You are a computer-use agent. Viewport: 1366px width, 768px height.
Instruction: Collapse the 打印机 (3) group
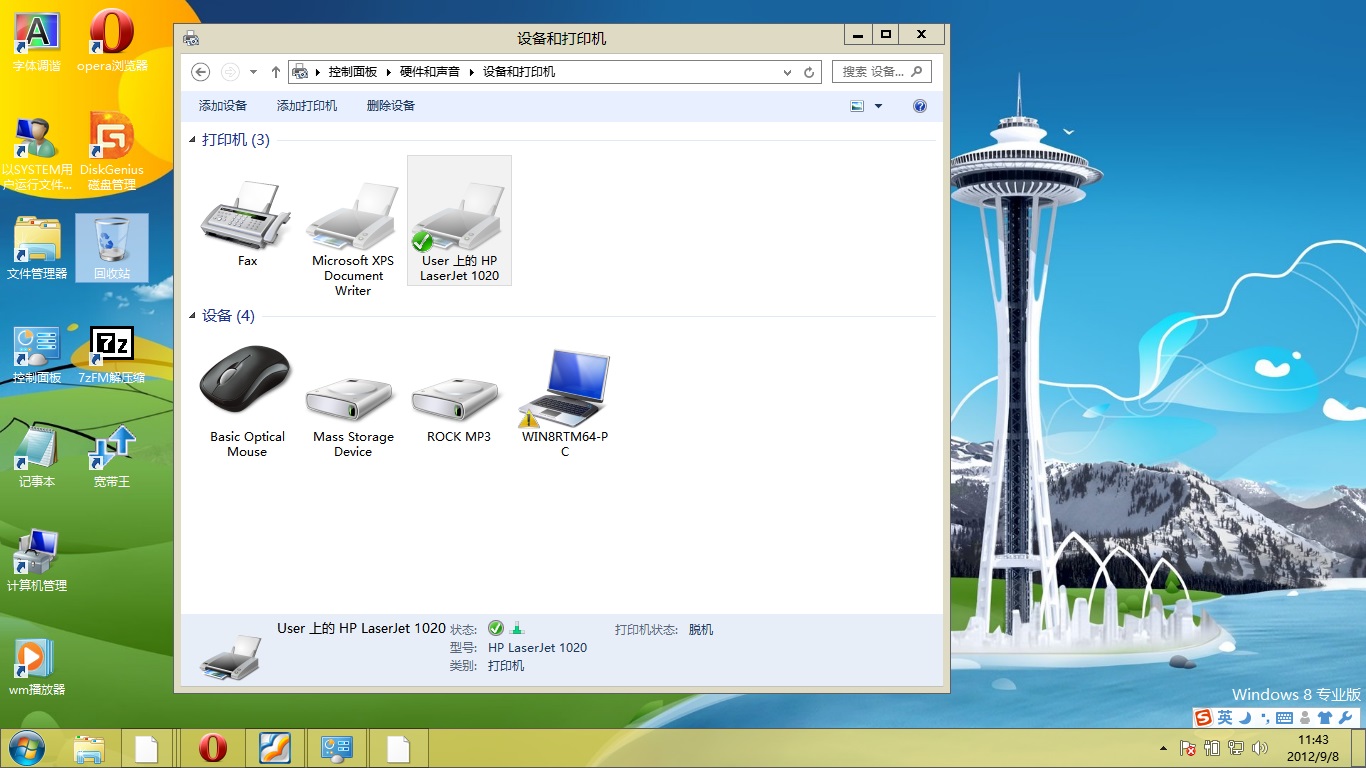point(193,141)
